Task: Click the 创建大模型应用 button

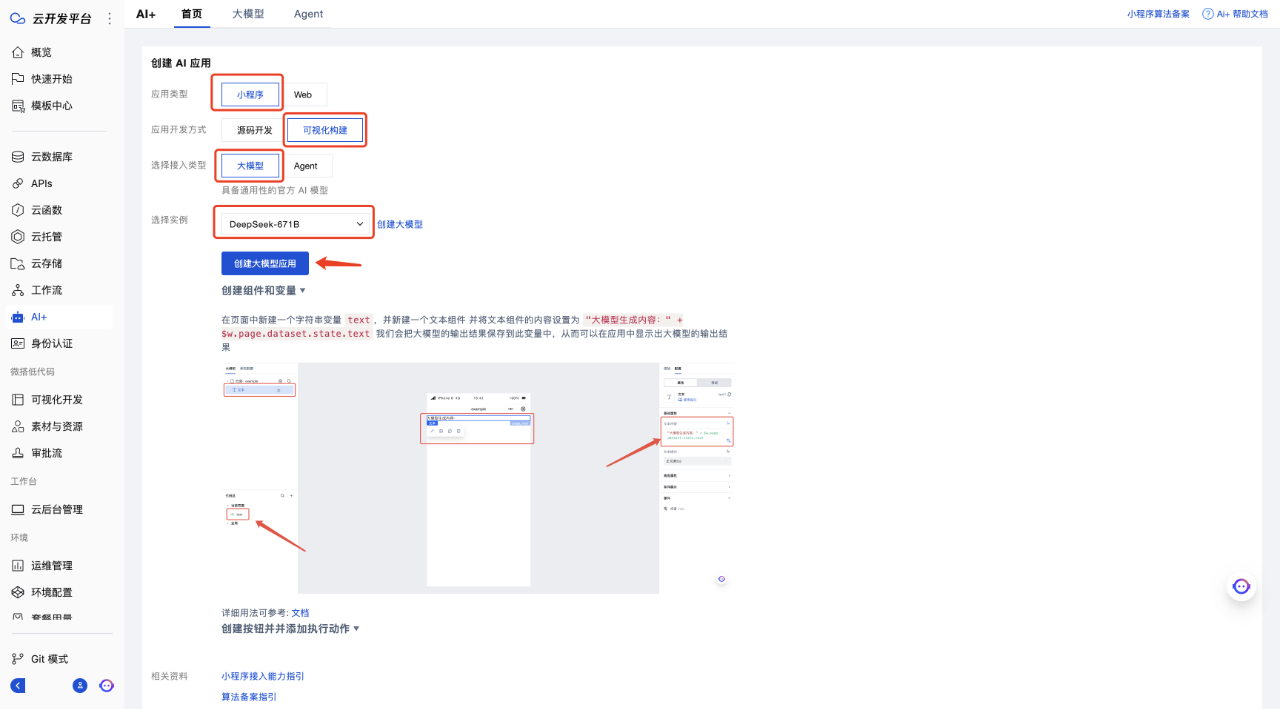Action: (x=265, y=264)
